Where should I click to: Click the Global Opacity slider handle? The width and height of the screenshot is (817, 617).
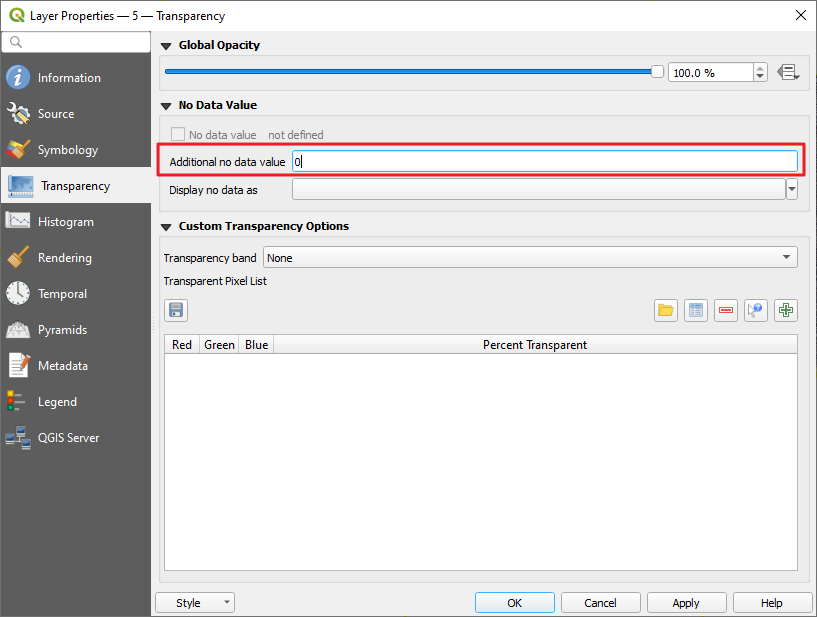pyautogui.click(x=657, y=72)
